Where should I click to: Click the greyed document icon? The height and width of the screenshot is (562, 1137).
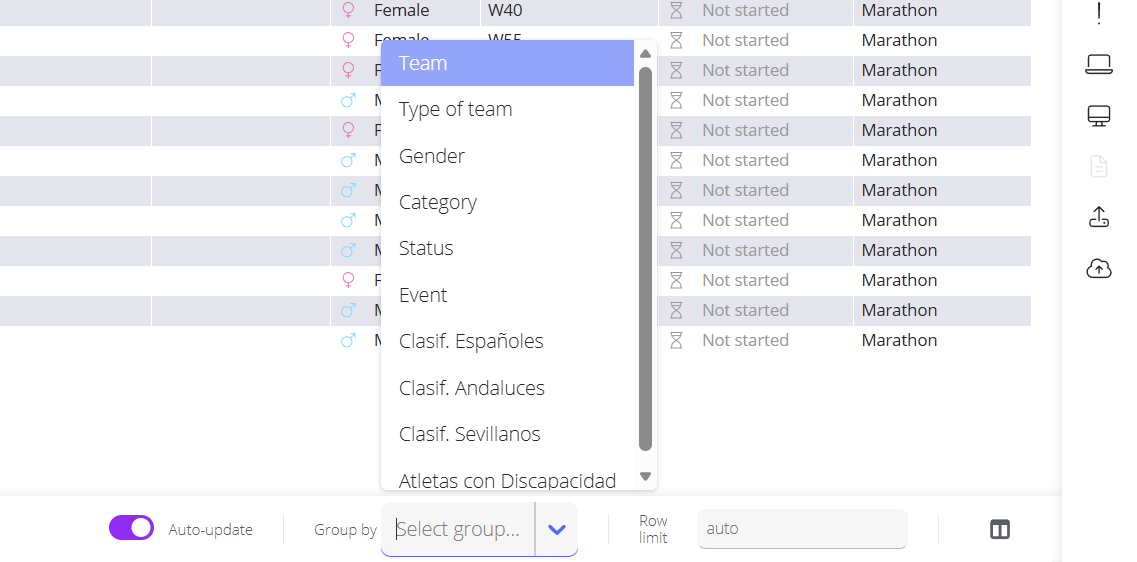pos(1099,166)
